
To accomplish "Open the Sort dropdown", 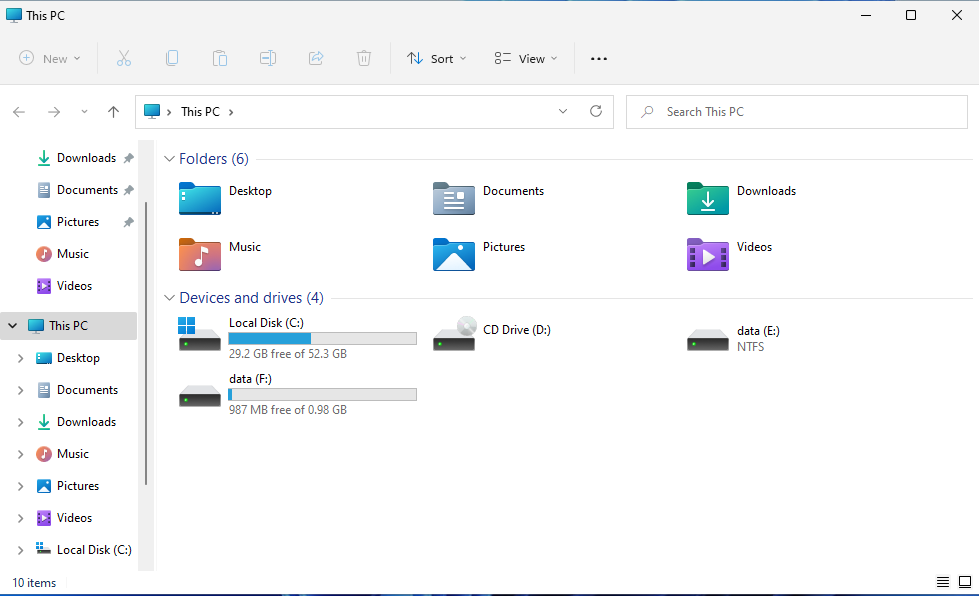I will click(436, 58).
